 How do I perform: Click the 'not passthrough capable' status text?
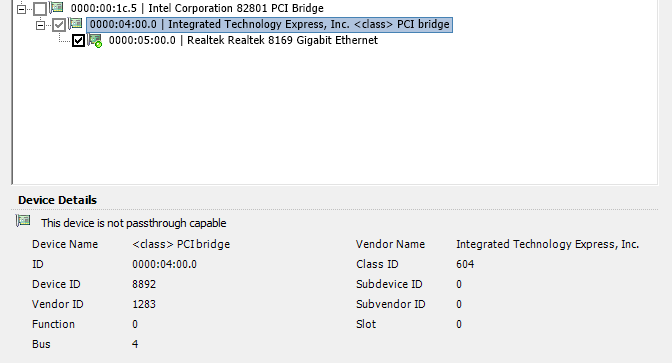pos(134,223)
